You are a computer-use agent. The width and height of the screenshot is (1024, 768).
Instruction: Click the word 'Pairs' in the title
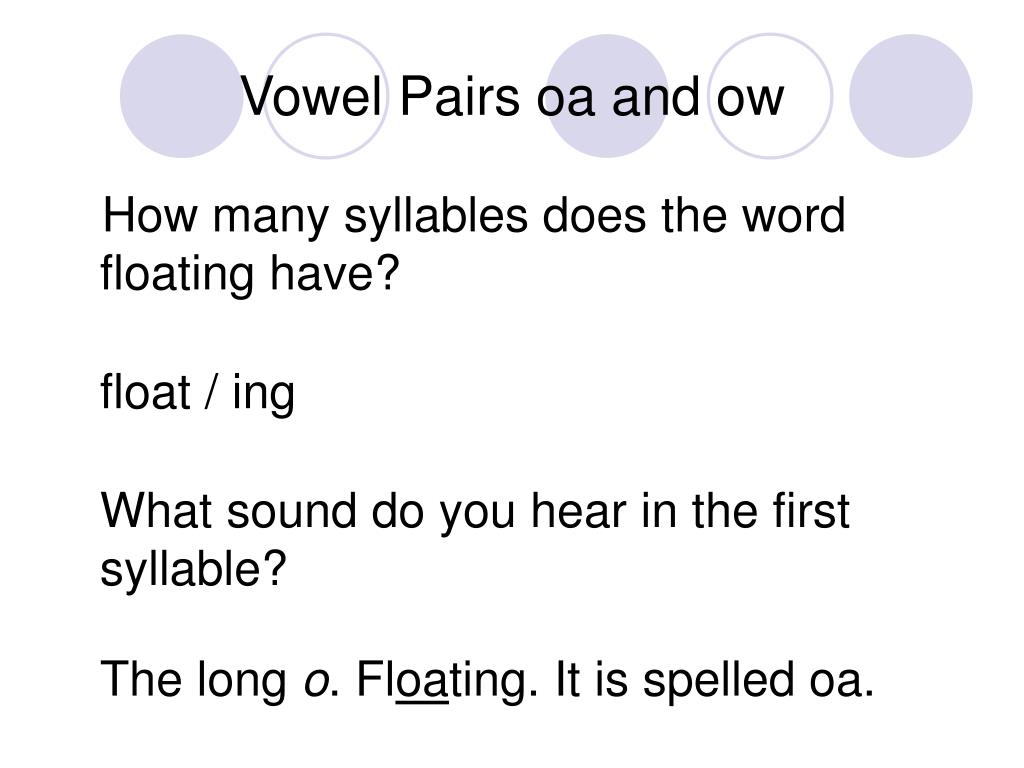459,97
